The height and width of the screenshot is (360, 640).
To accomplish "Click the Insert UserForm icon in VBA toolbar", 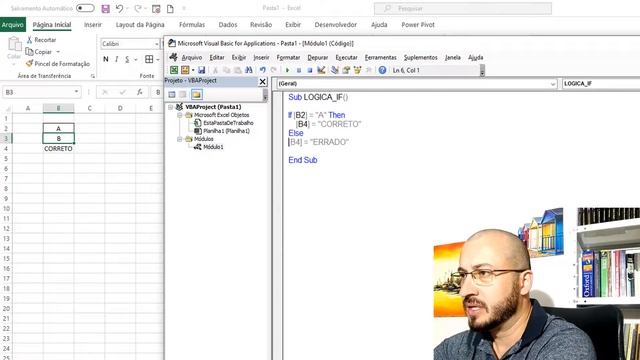I will [185, 70].
